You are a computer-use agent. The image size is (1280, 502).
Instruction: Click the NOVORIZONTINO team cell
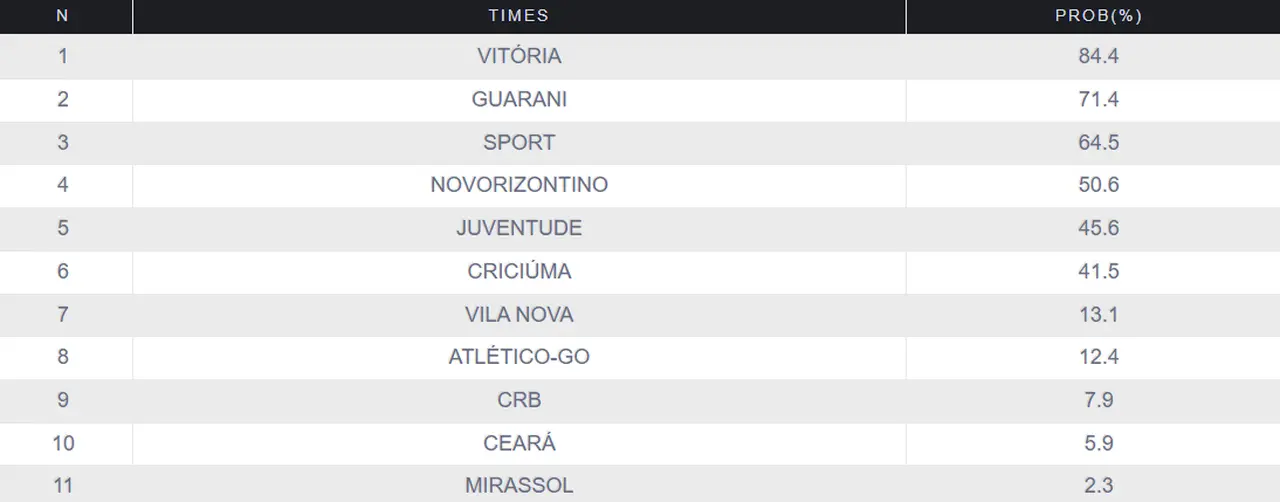[x=519, y=185]
